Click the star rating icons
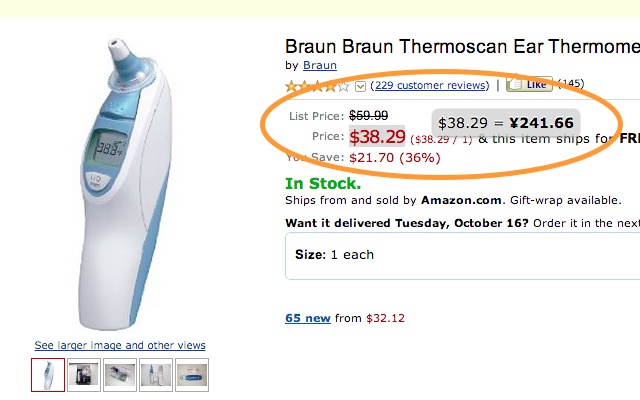640x400 pixels. coord(317,86)
